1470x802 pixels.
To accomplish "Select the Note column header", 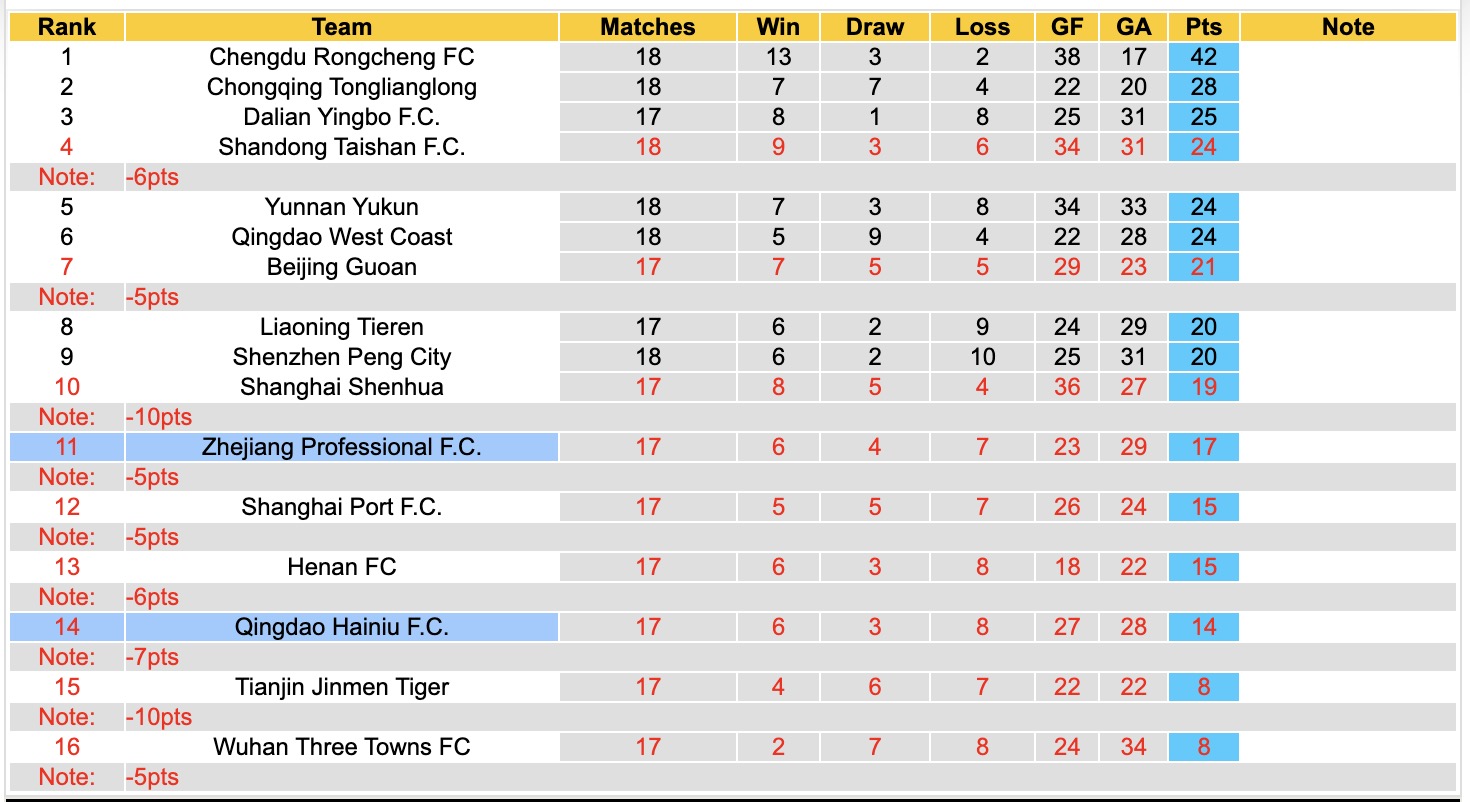I will coord(1348,27).
